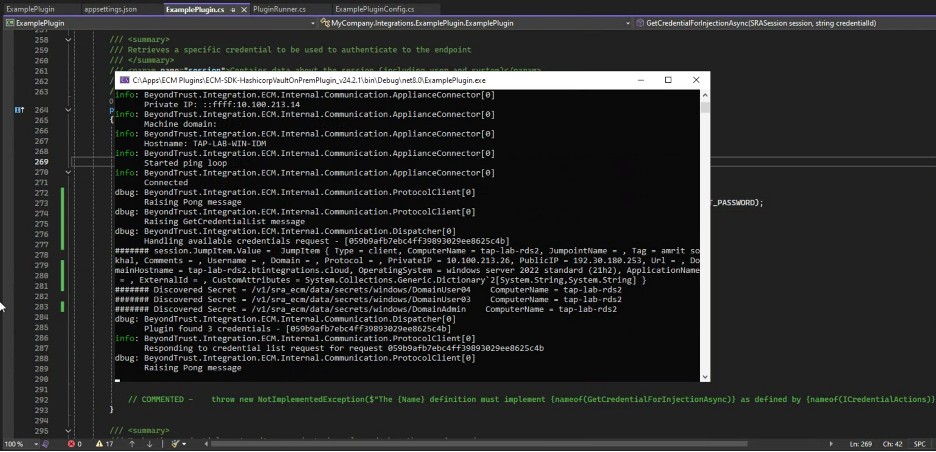The width and height of the screenshot is (936, 452).
Task: Click line number 292 in the gutter
Action: click(x=41, y=399)
